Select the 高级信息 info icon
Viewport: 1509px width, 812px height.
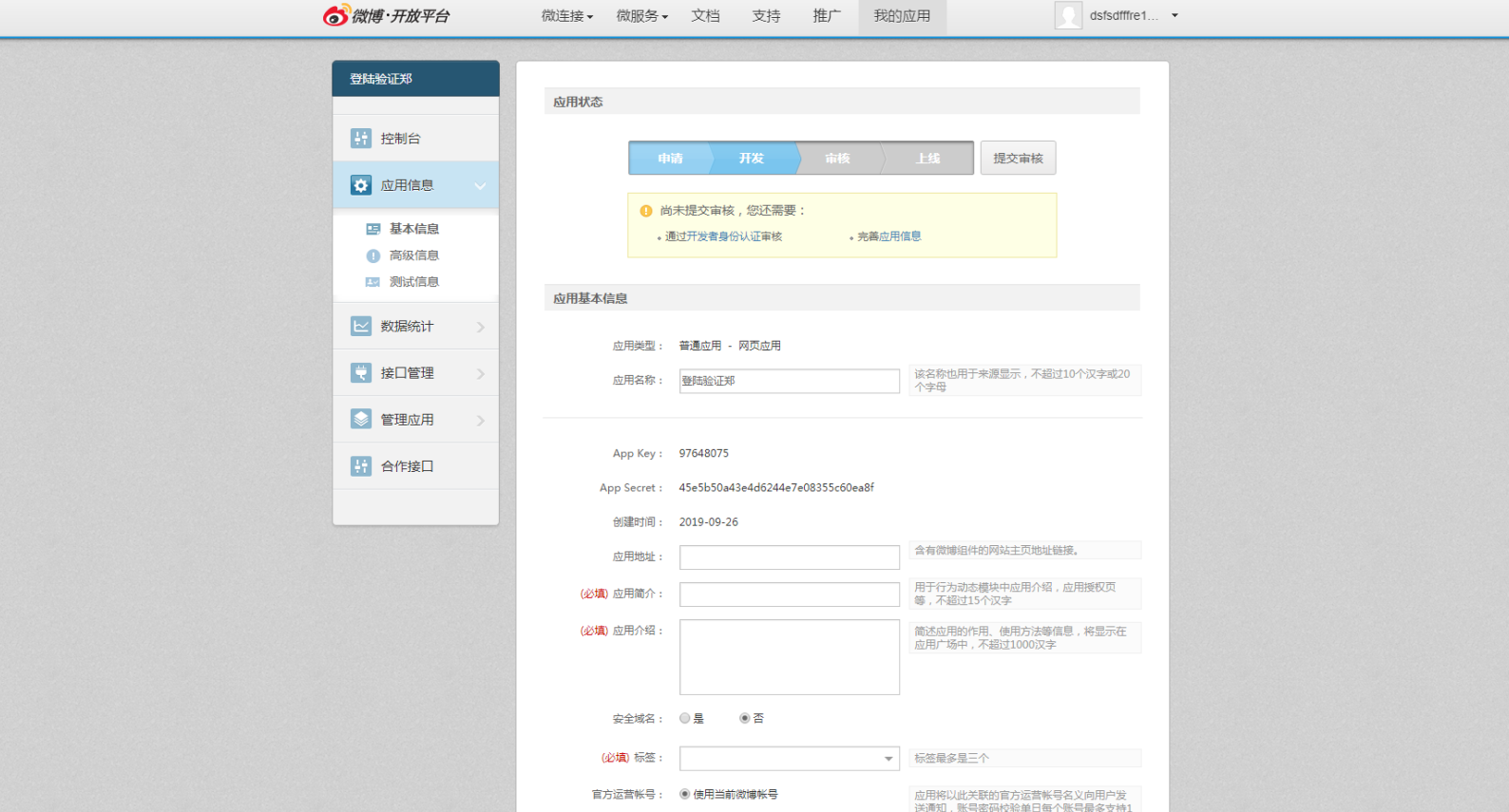pyautogui.click(x=373, y=255)
